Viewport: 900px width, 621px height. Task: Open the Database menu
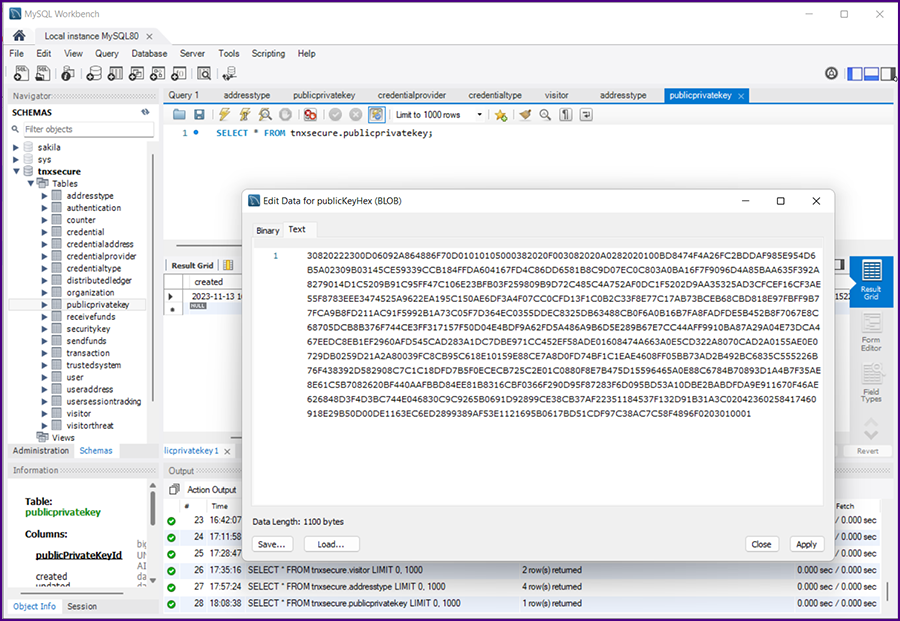(x=149, y=53)
